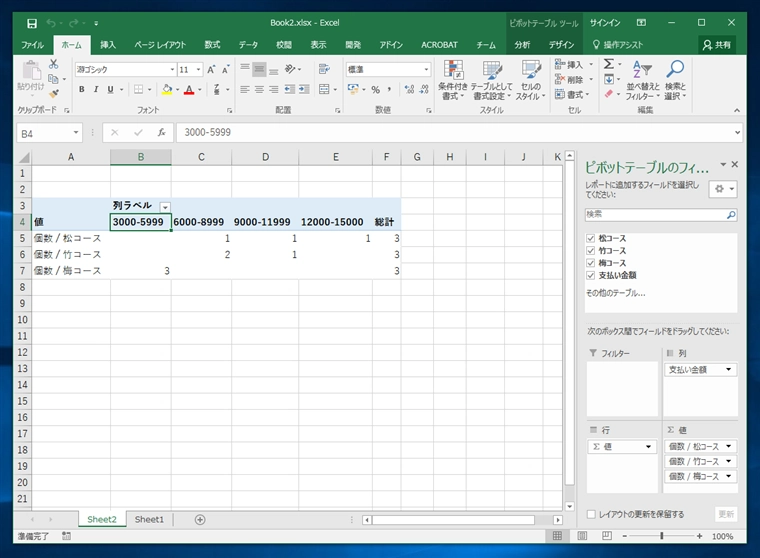Open Cell Styles (セルのスタイル)
Viewport: 760px width, 558px height.
click(x=530, y=80)
